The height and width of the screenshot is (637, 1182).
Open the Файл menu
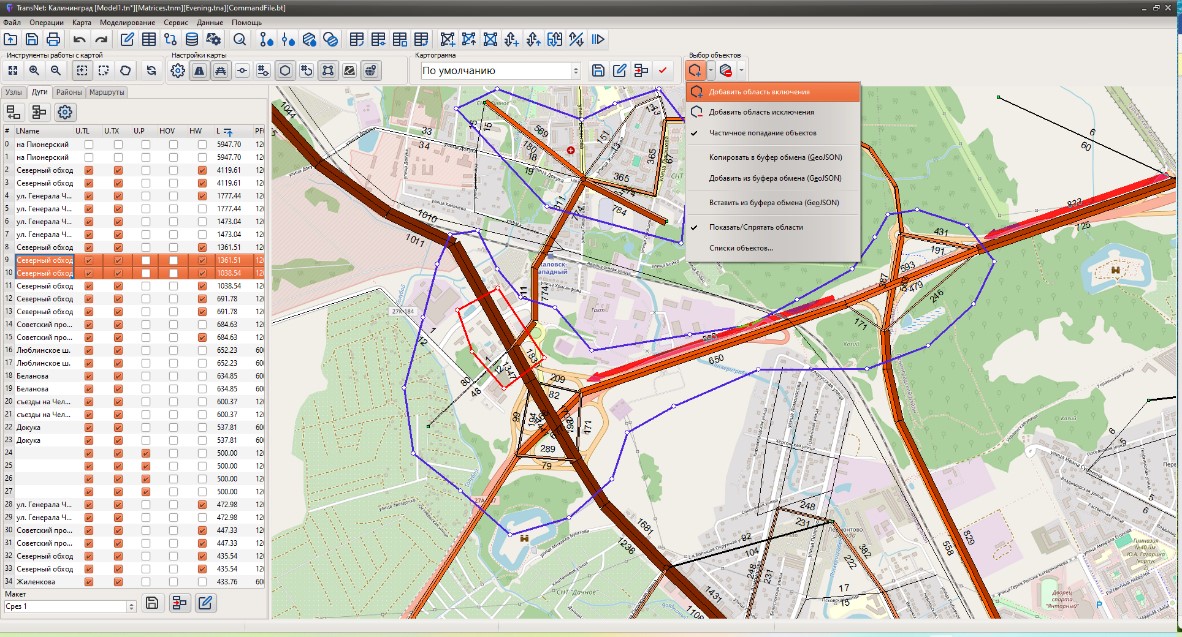point(12,23)
